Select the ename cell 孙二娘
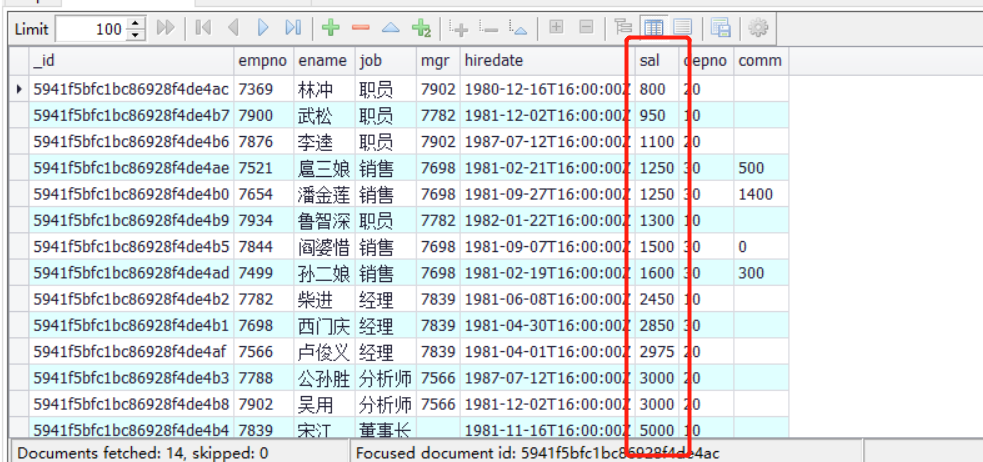The height and width of the screenshot is (462, 983). tap(324, 273)
